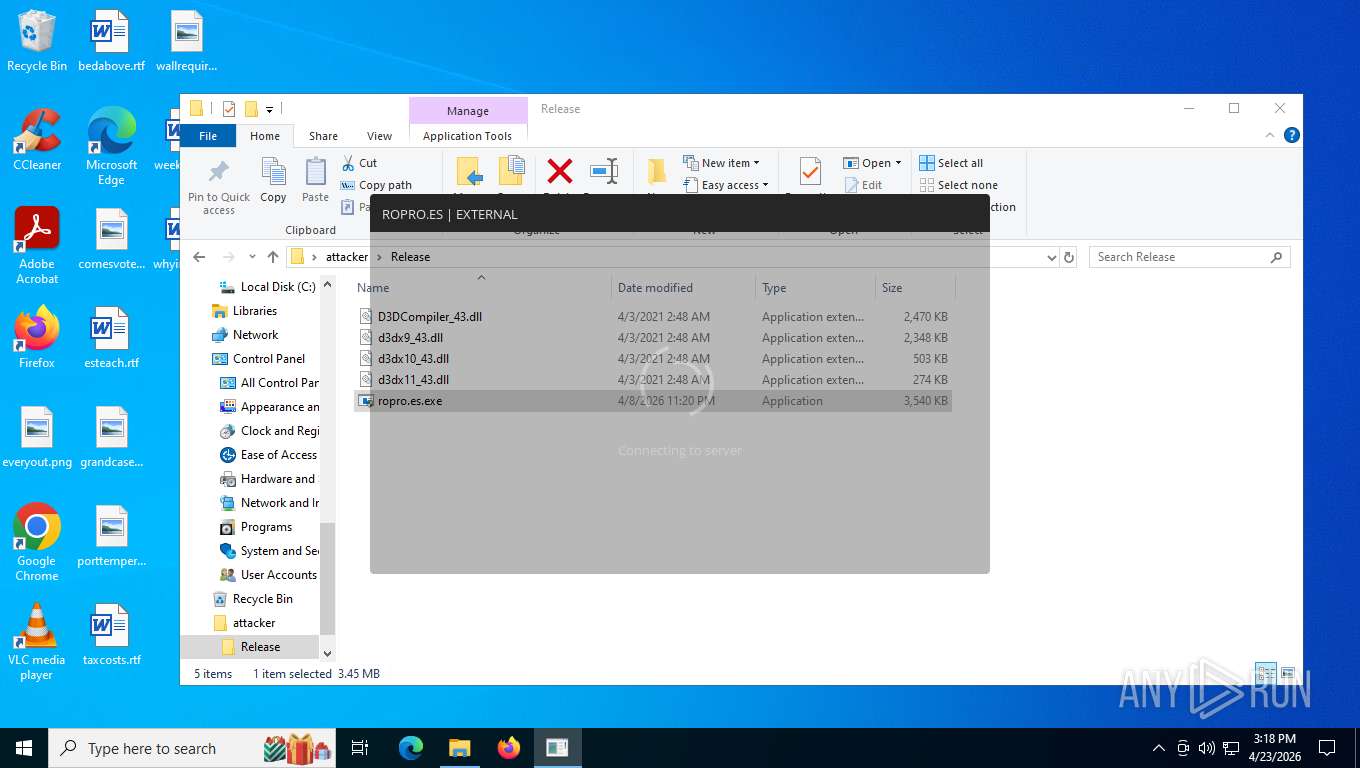Click the New folder icon
Screen dimensions: 1360x768
[657, 172]
